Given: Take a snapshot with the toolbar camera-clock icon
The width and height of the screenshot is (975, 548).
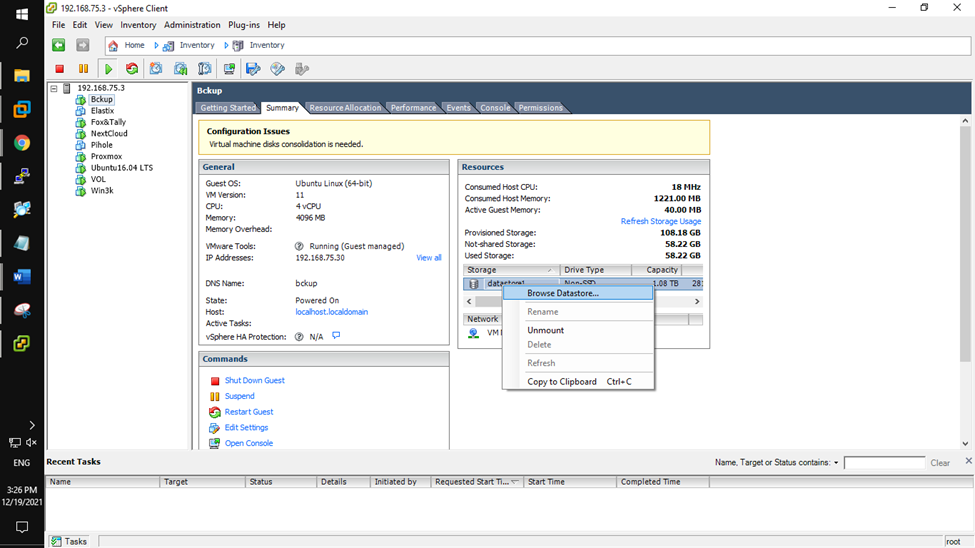Looking at the screenshot, I should (156, 69).
